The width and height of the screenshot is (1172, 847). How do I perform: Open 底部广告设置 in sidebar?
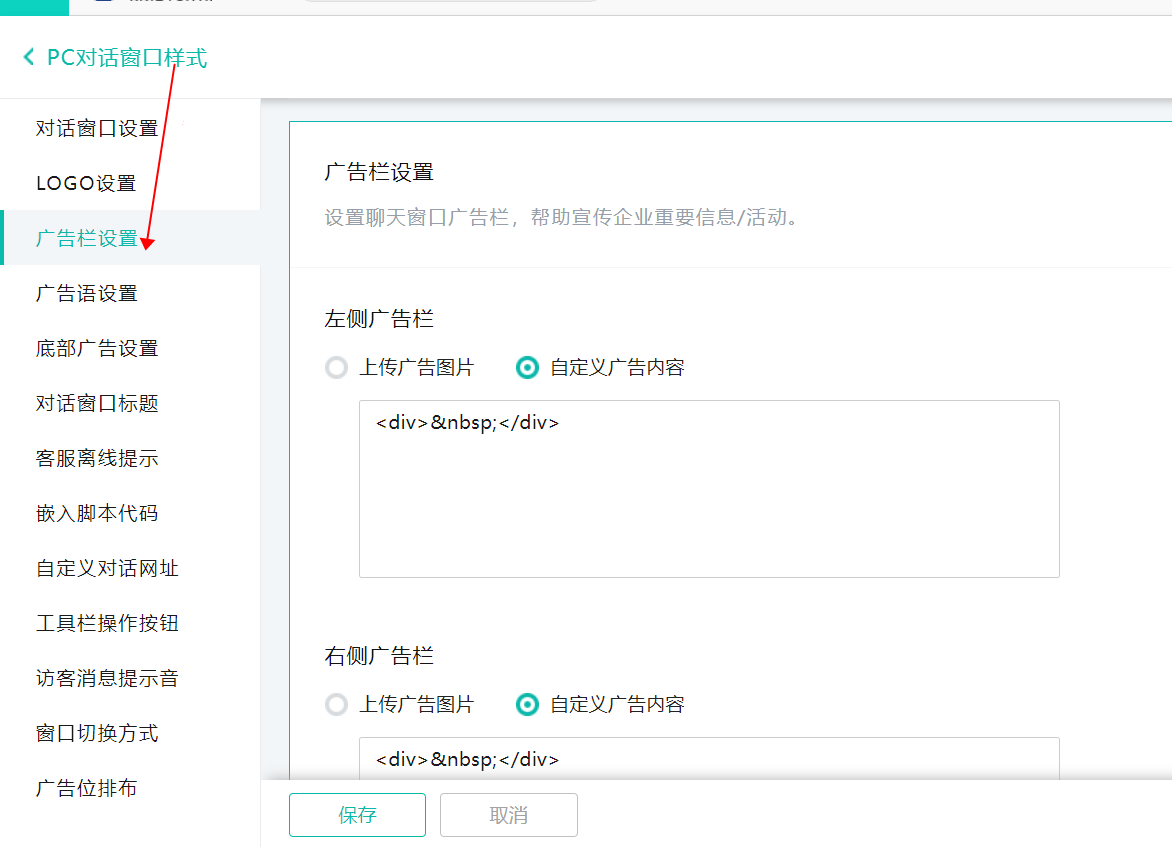click(x=97, y=349)
